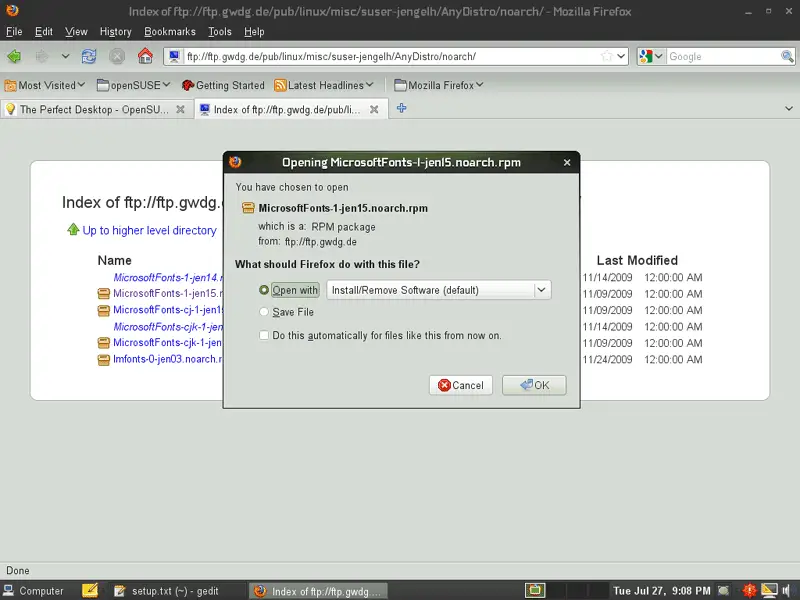Click package icon beside MicrosoftFonts-1-jen15 row
The width and height of the screenshot is (800, 600).
click(104, 294)
